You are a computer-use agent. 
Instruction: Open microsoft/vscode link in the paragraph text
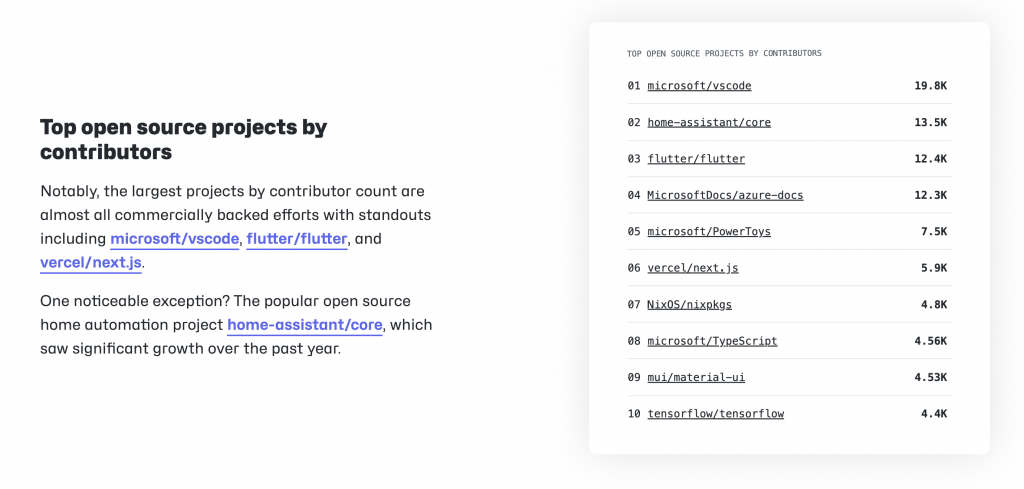point(175,239)
